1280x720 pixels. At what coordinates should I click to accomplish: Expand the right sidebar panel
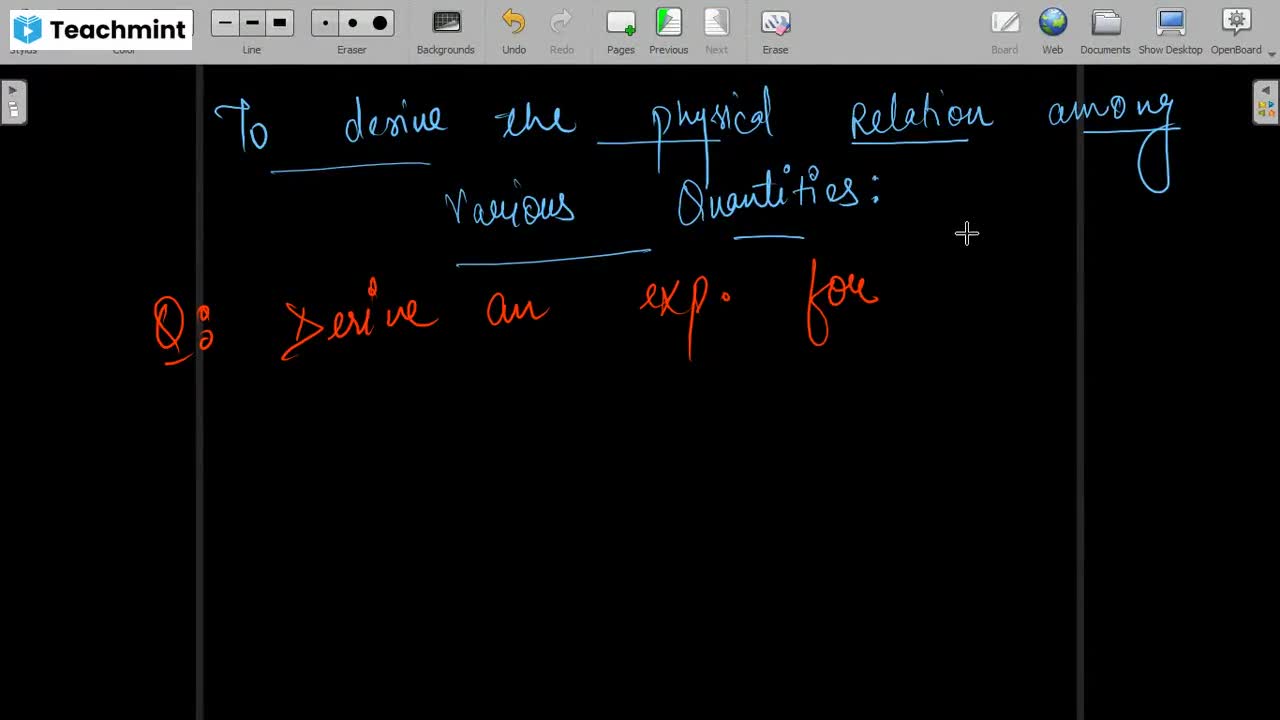1266,100
